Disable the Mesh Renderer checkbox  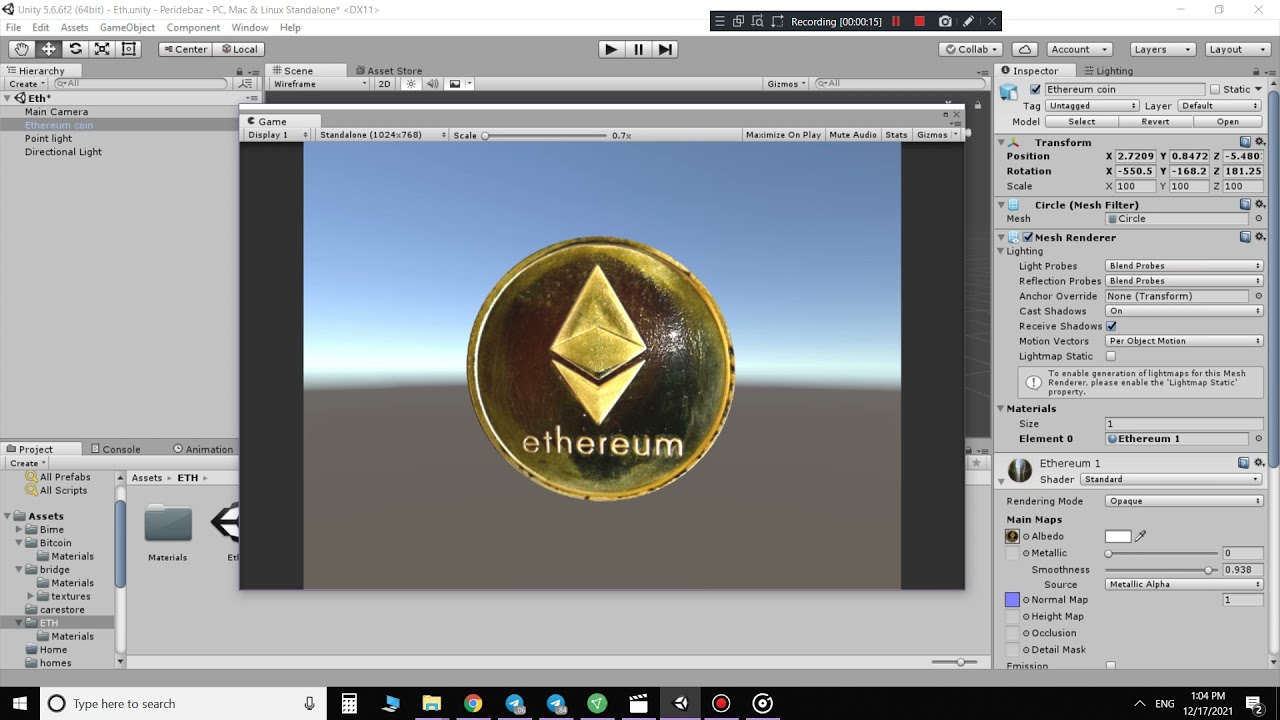(1027, 237)
